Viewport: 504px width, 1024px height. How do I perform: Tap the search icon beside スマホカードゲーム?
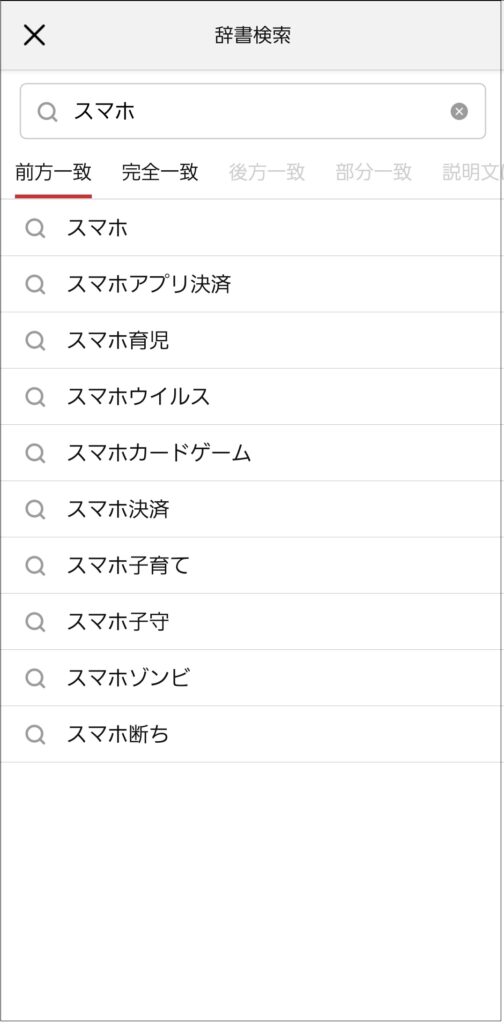35,453
